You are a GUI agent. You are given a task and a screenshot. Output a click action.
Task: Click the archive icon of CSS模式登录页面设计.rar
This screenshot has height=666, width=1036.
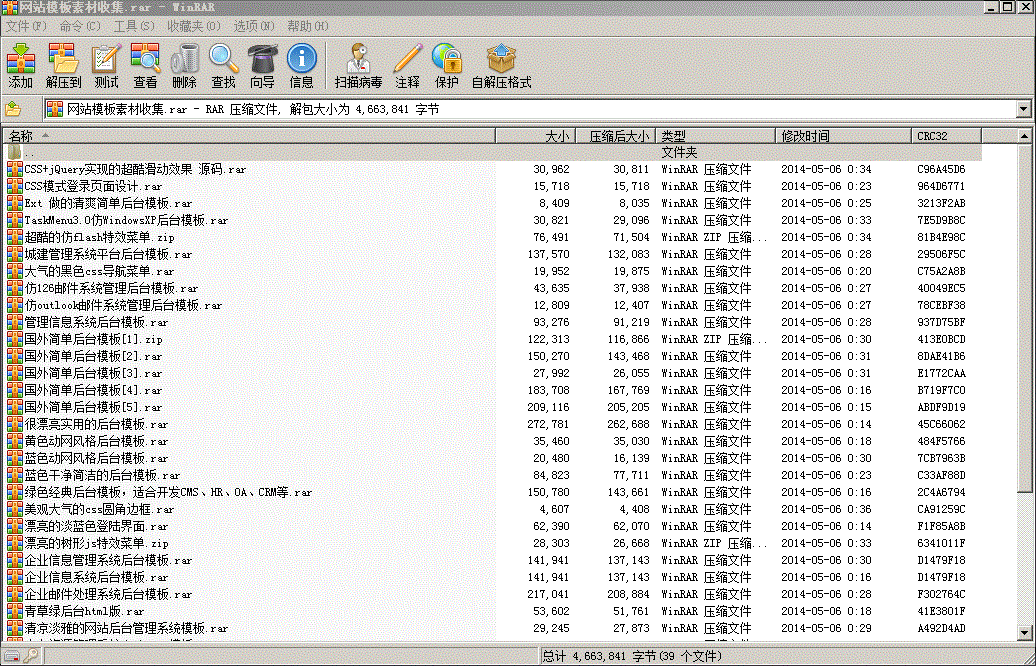tap(15, 186)
